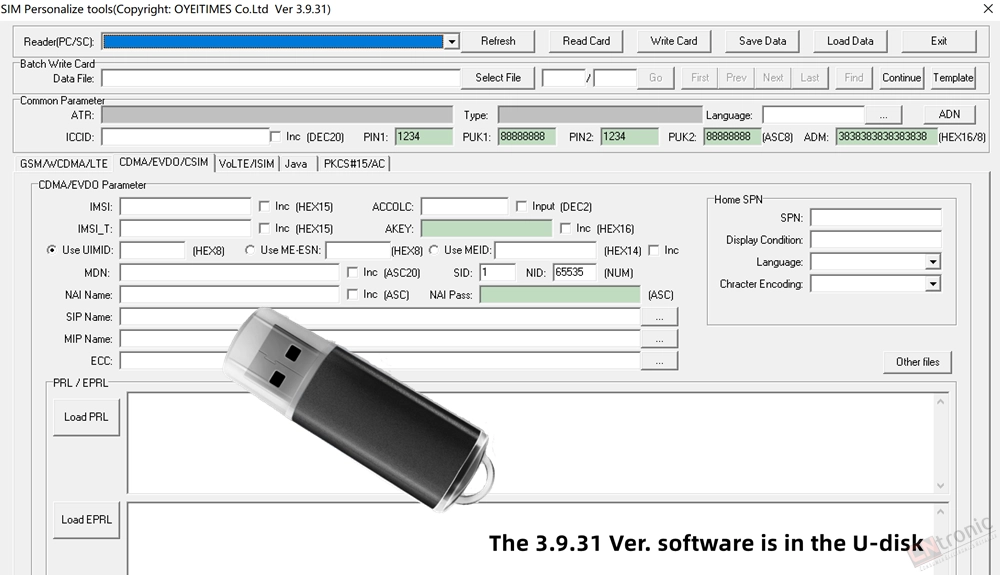Focus the Common Parameter Language field
Screen dimensions: 1000x575
point(813,115)
